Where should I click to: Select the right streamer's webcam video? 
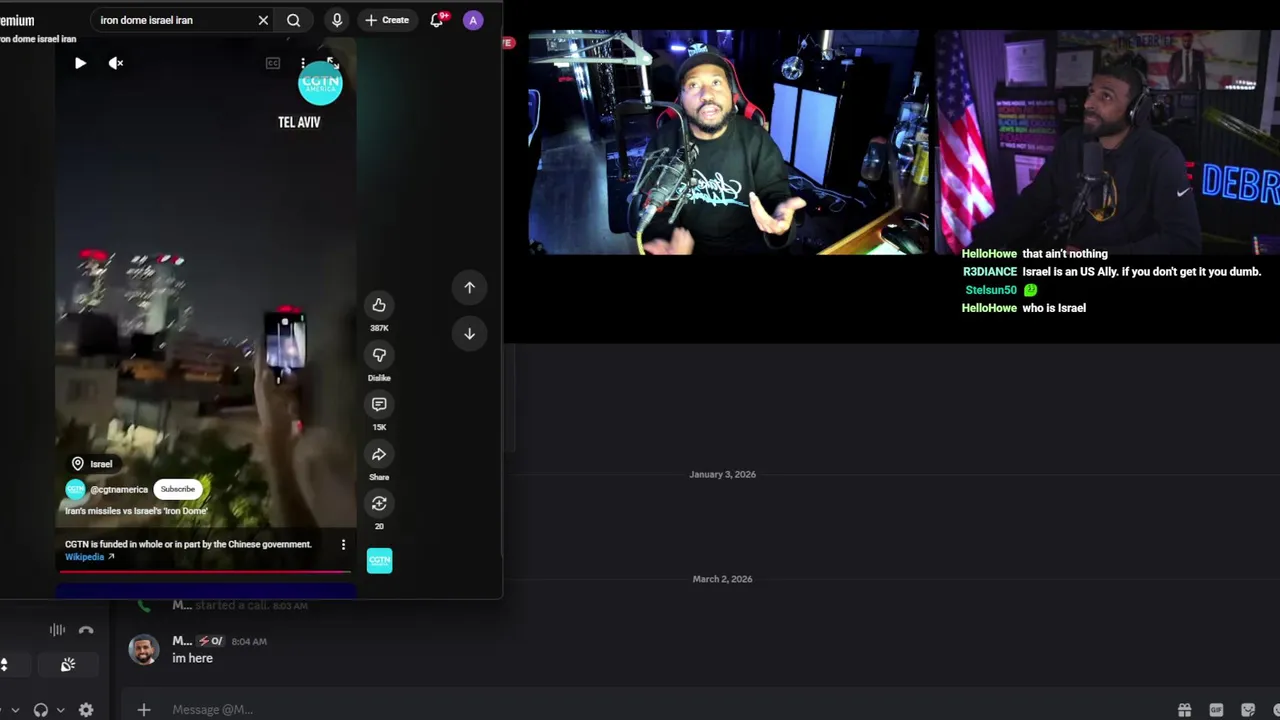(1107, 142)
